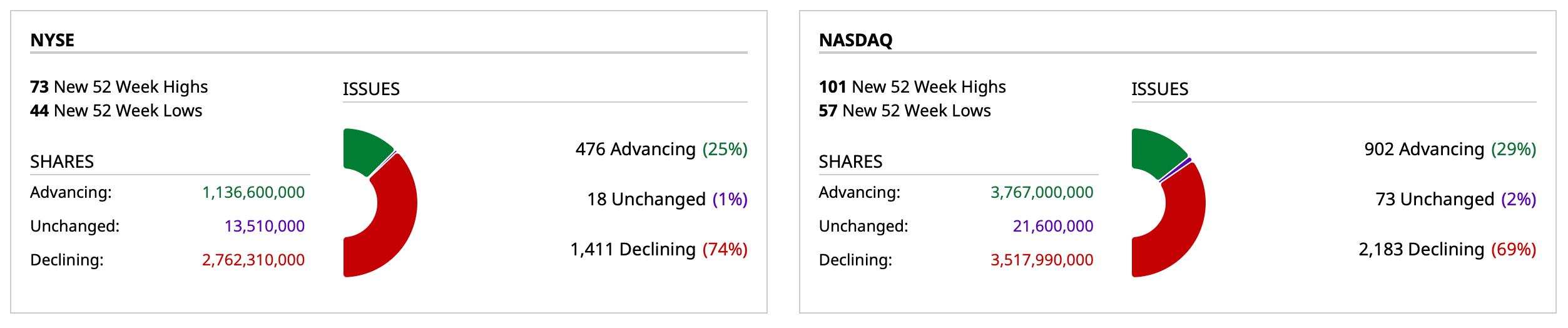Screen dimensions: 1568x328
Task: Click the 476 Advancing (25%) issues label
Action: (661, 149)
